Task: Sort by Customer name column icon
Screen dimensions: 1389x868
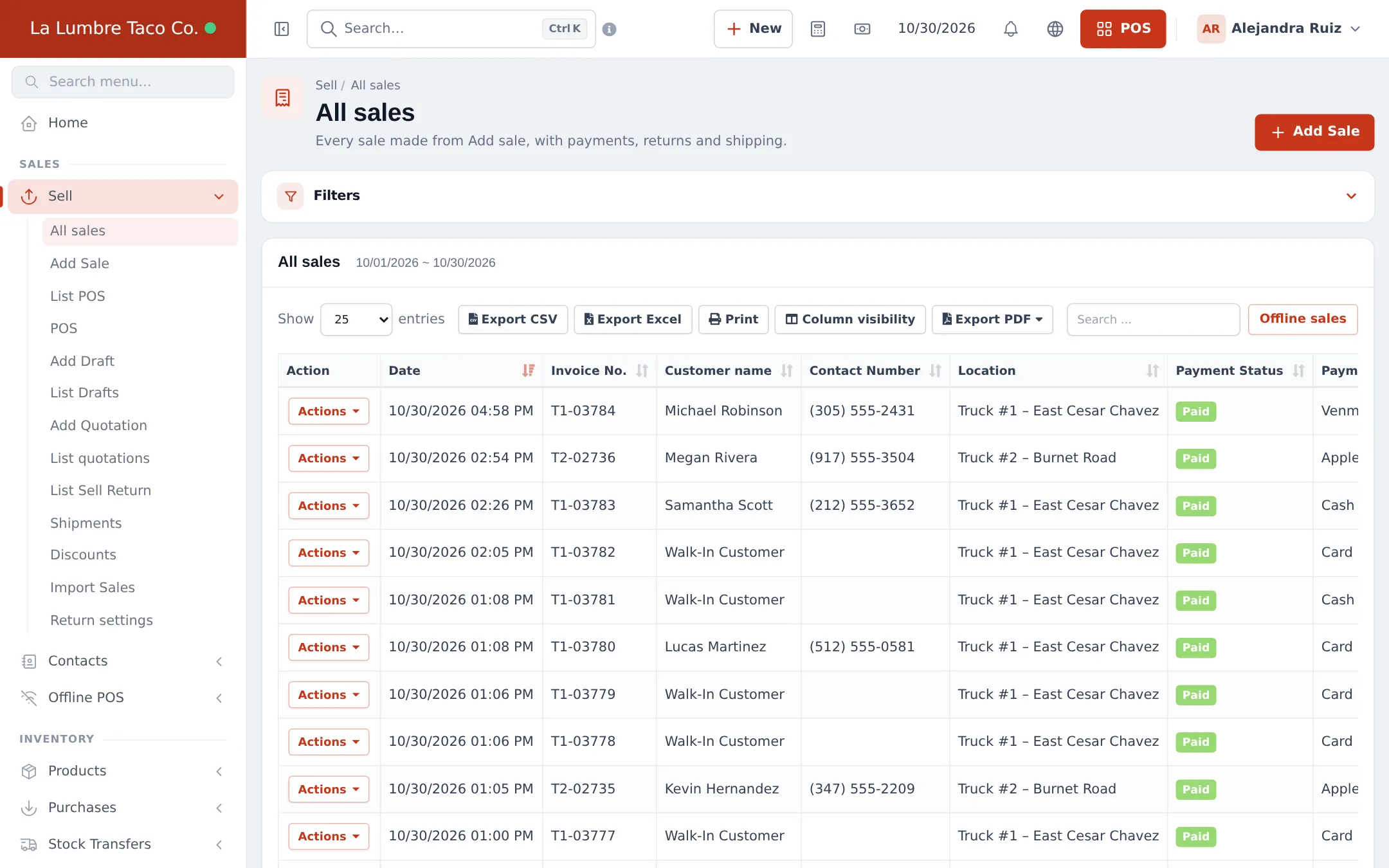Action: click(786, 370)
